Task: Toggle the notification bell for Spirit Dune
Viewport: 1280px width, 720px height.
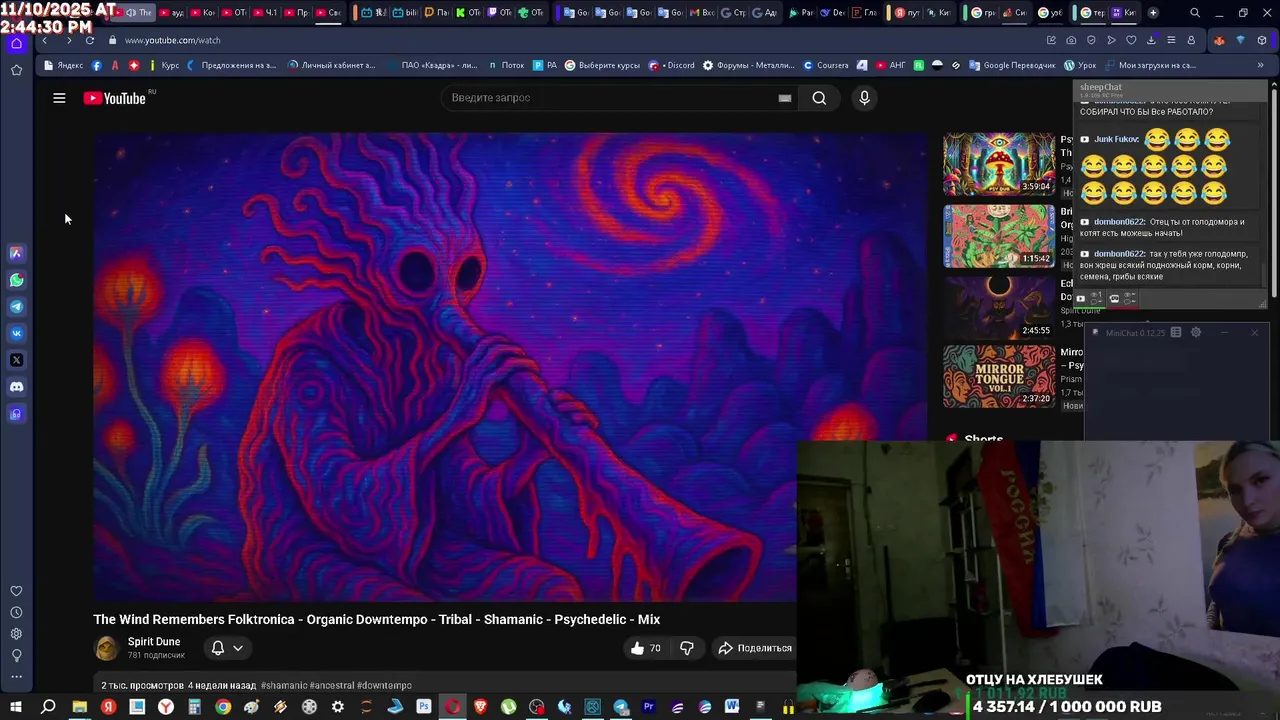Action: (217, 648)
